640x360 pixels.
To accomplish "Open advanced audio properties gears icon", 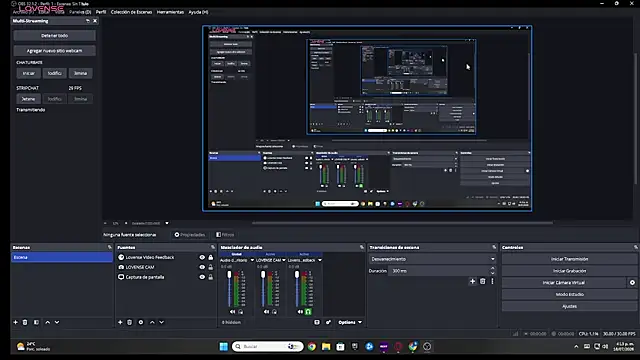I will coord(328,322).
